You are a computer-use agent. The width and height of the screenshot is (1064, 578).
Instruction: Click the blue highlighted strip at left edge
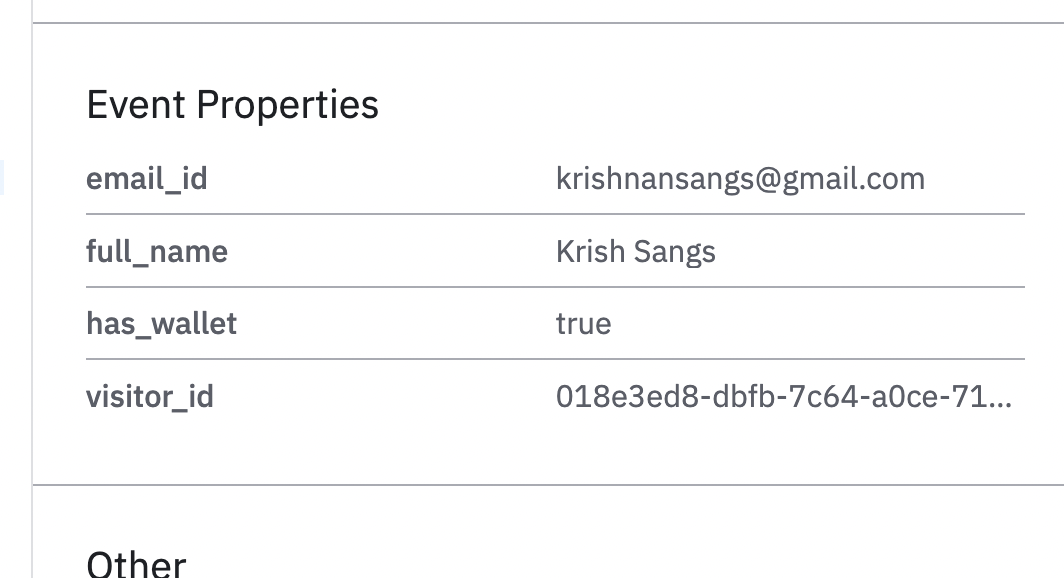point(2,177)
